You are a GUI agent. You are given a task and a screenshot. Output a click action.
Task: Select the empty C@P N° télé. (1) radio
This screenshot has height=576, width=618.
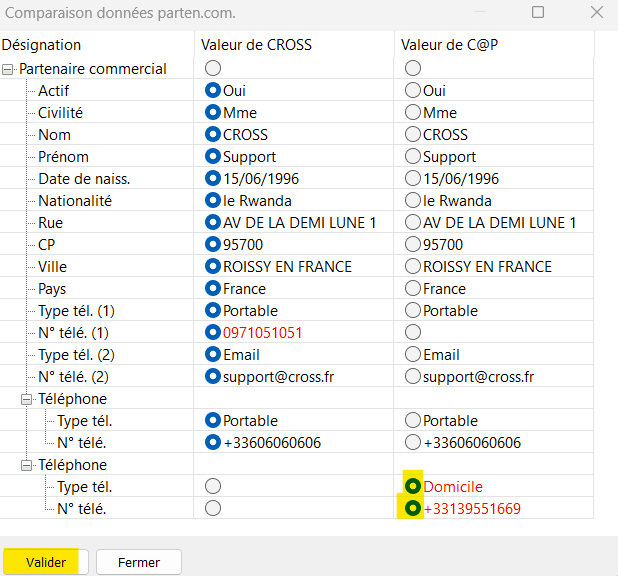click(413, 332)
